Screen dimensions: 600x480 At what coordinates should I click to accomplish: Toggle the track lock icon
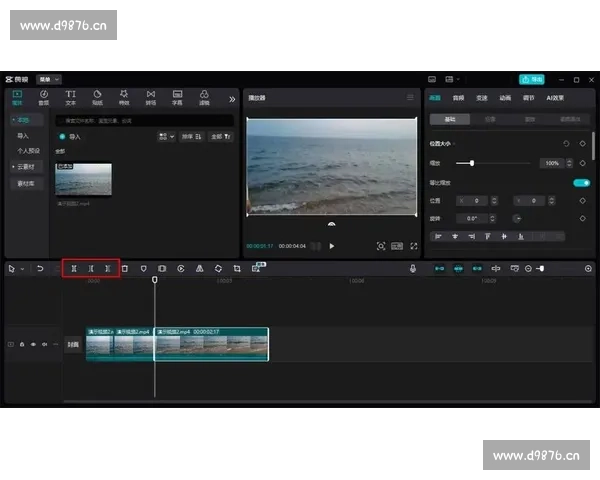(x=22, y=344)
